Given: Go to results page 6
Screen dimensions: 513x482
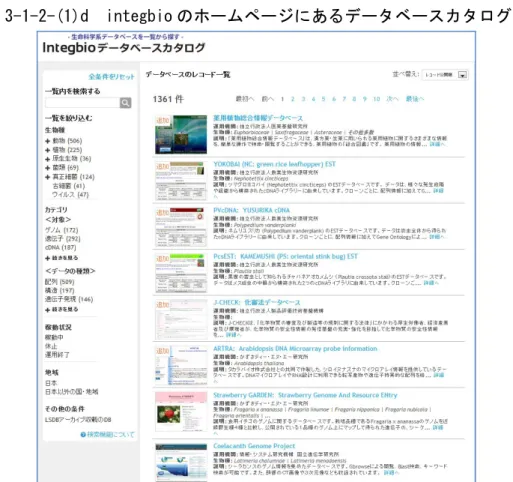Looking at the screenshot, I should coord(334,99).
